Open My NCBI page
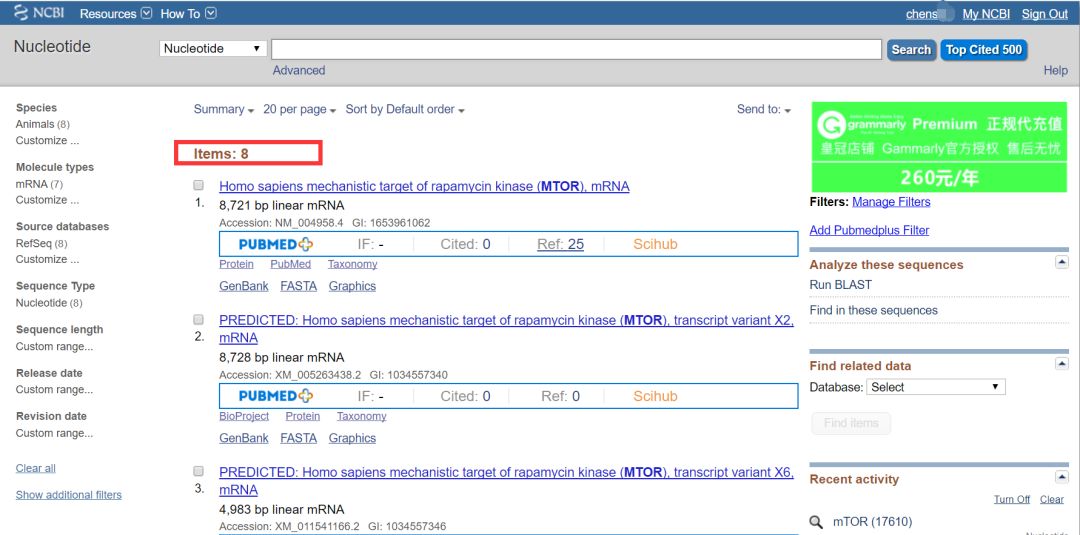This screenshot has width=1080, height=535. [986, 14]
